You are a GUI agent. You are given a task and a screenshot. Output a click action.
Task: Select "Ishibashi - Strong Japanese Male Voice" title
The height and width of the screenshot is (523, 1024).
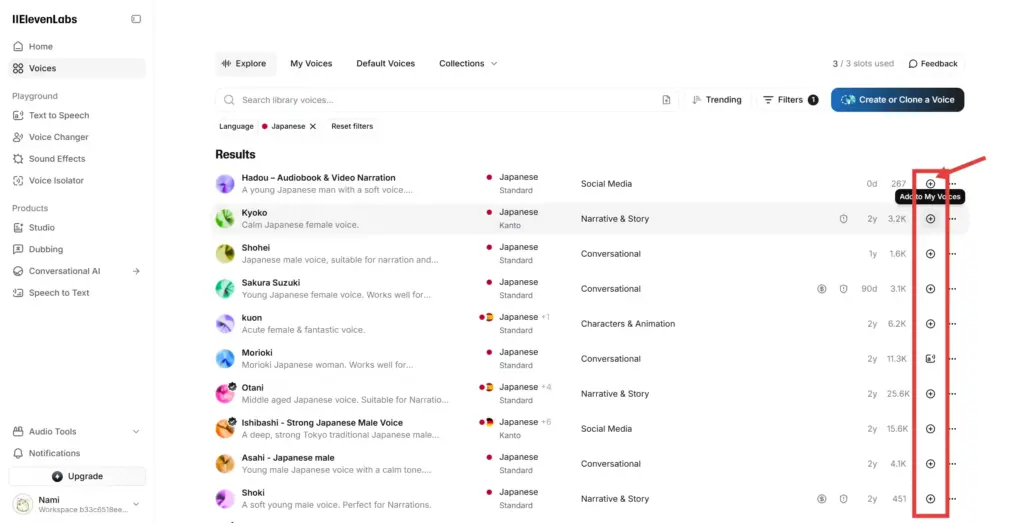pyautogui.click(x=322, y=422)
